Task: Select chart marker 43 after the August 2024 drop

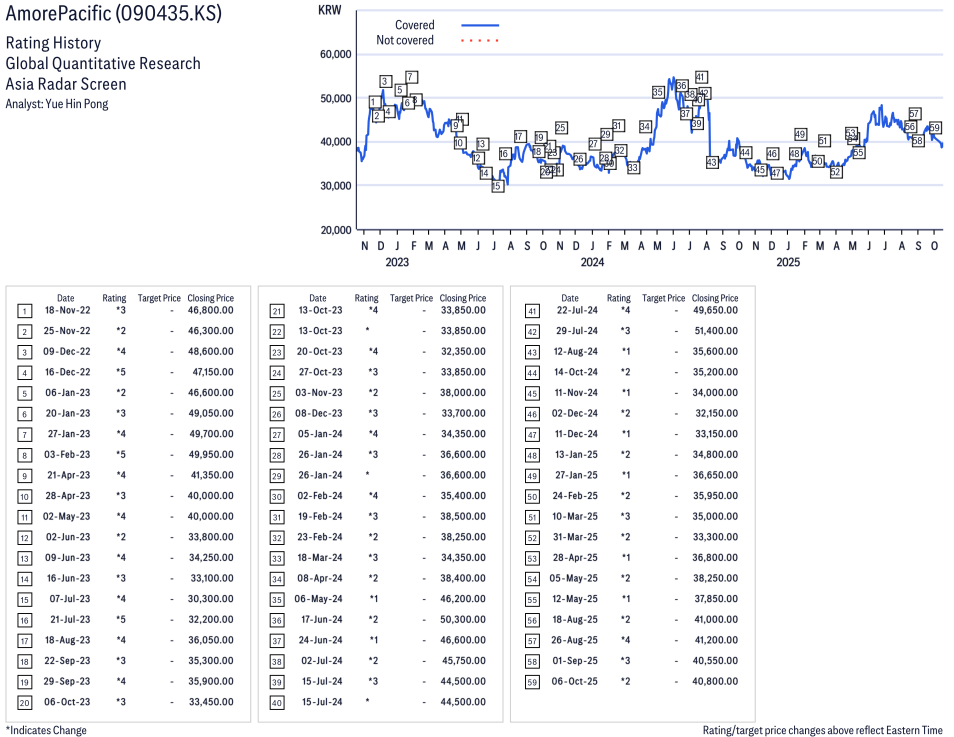Action: (712, 162)
